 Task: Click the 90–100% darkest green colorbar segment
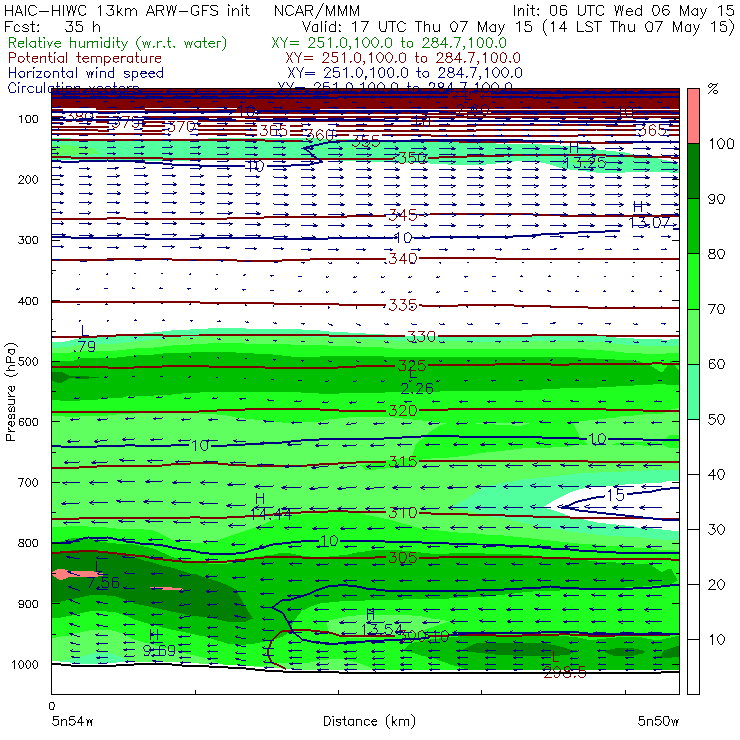(x=693, y=171)
